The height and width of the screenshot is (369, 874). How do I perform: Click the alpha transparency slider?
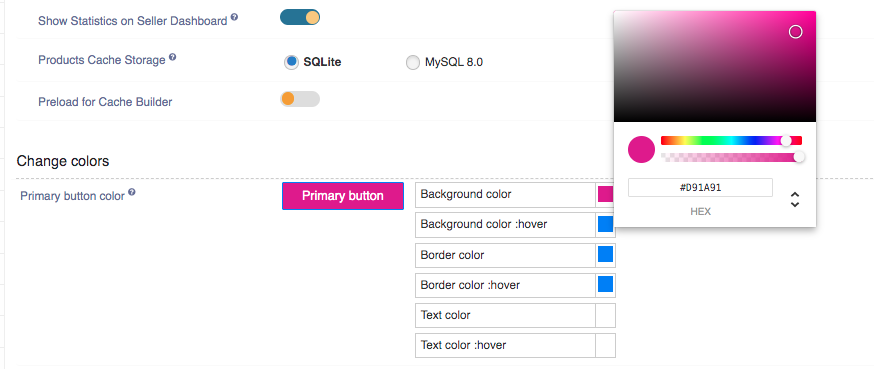pyautogui.click(x=731, y=157)
